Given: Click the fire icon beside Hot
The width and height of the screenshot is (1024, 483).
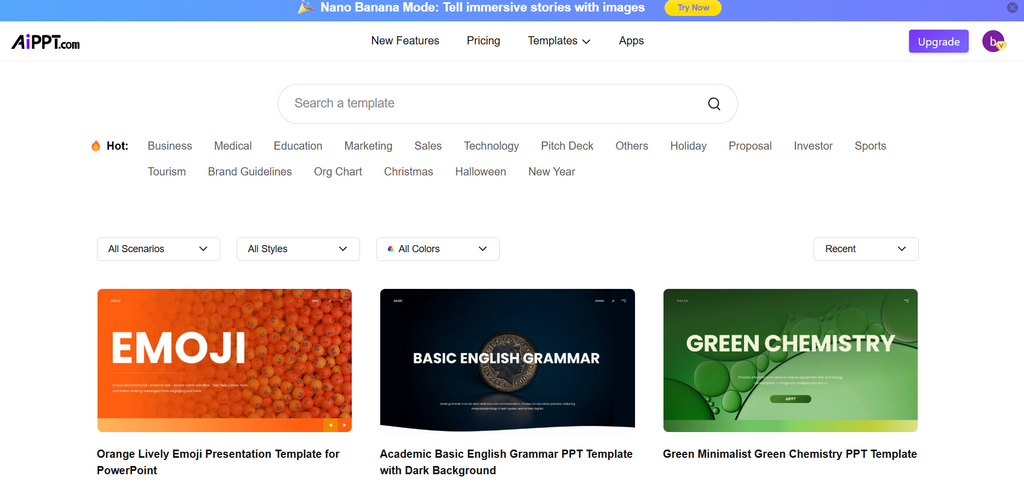Looking at the screenshot, I should [x=96, y=146].
